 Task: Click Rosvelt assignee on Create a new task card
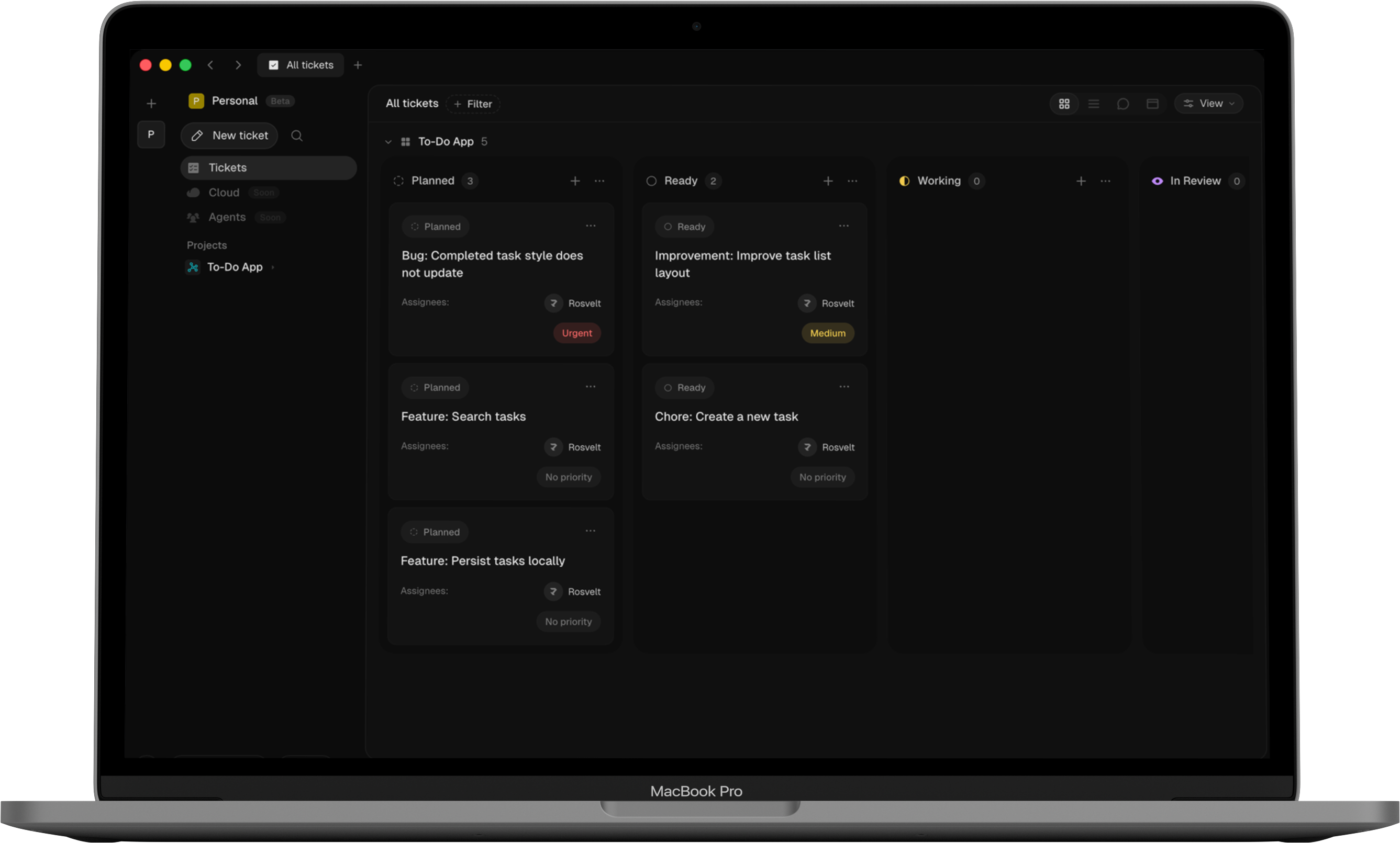click(826, 447)
